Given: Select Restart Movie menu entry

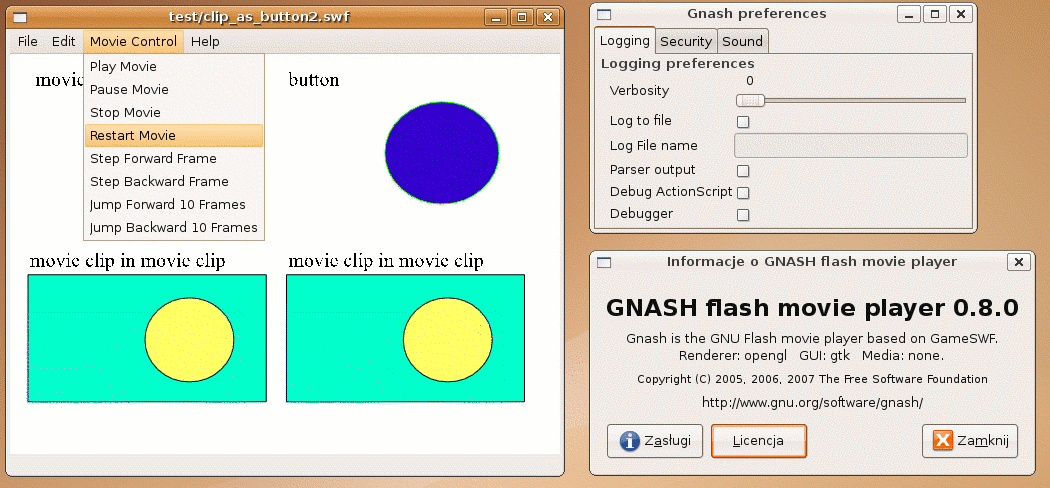Looking at the screenshot, I should tap(173, 135).
